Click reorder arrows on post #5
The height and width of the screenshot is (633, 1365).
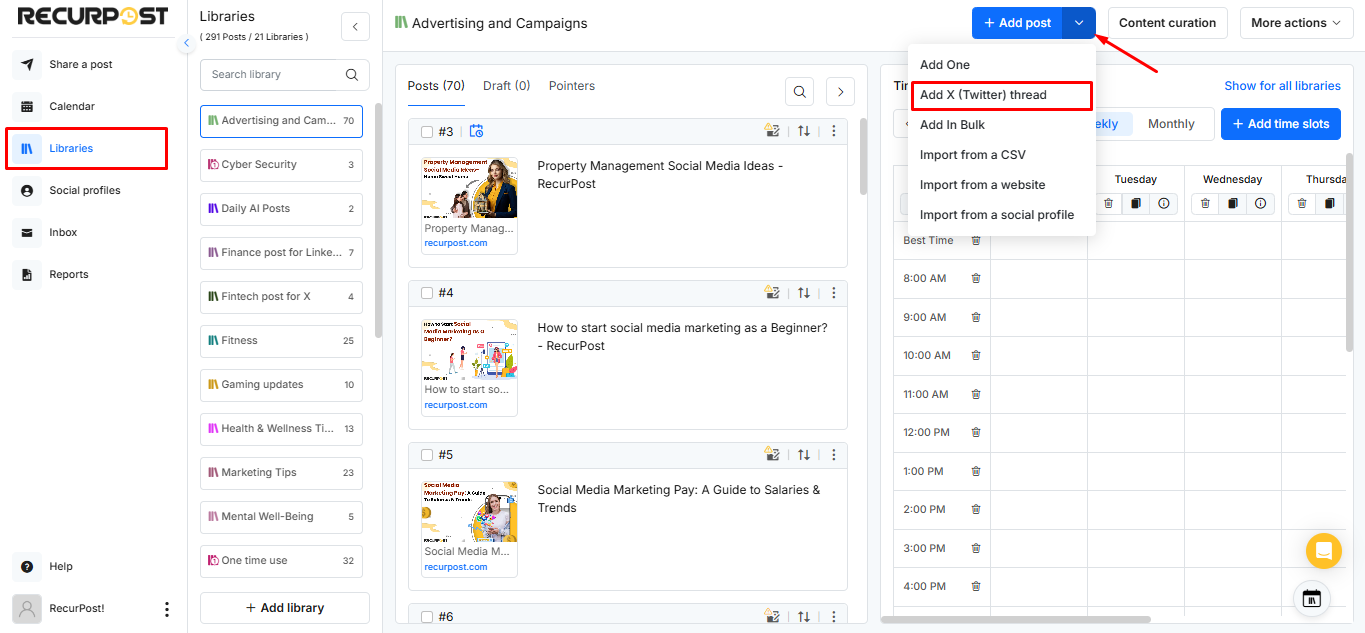804,455
